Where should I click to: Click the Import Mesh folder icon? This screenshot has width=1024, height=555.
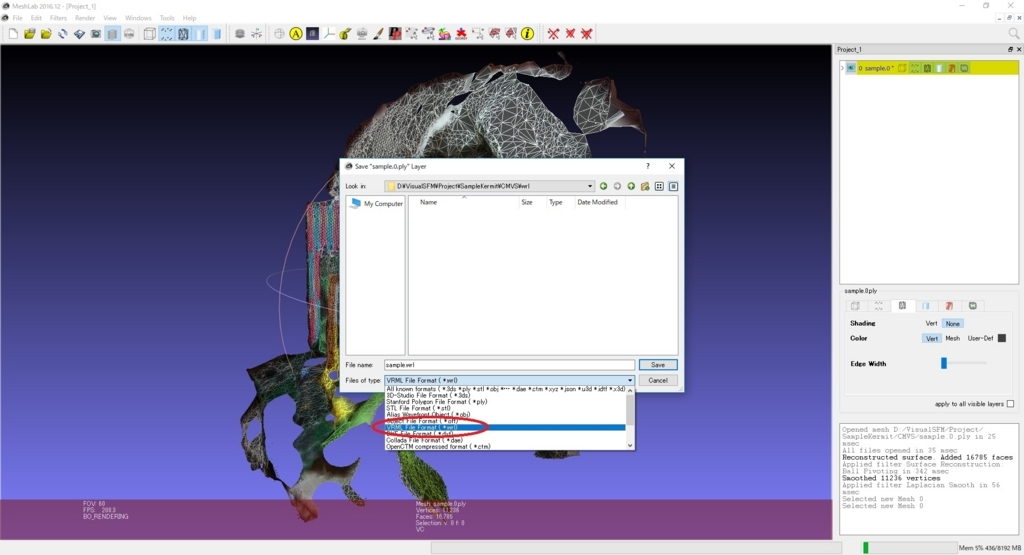46,34
